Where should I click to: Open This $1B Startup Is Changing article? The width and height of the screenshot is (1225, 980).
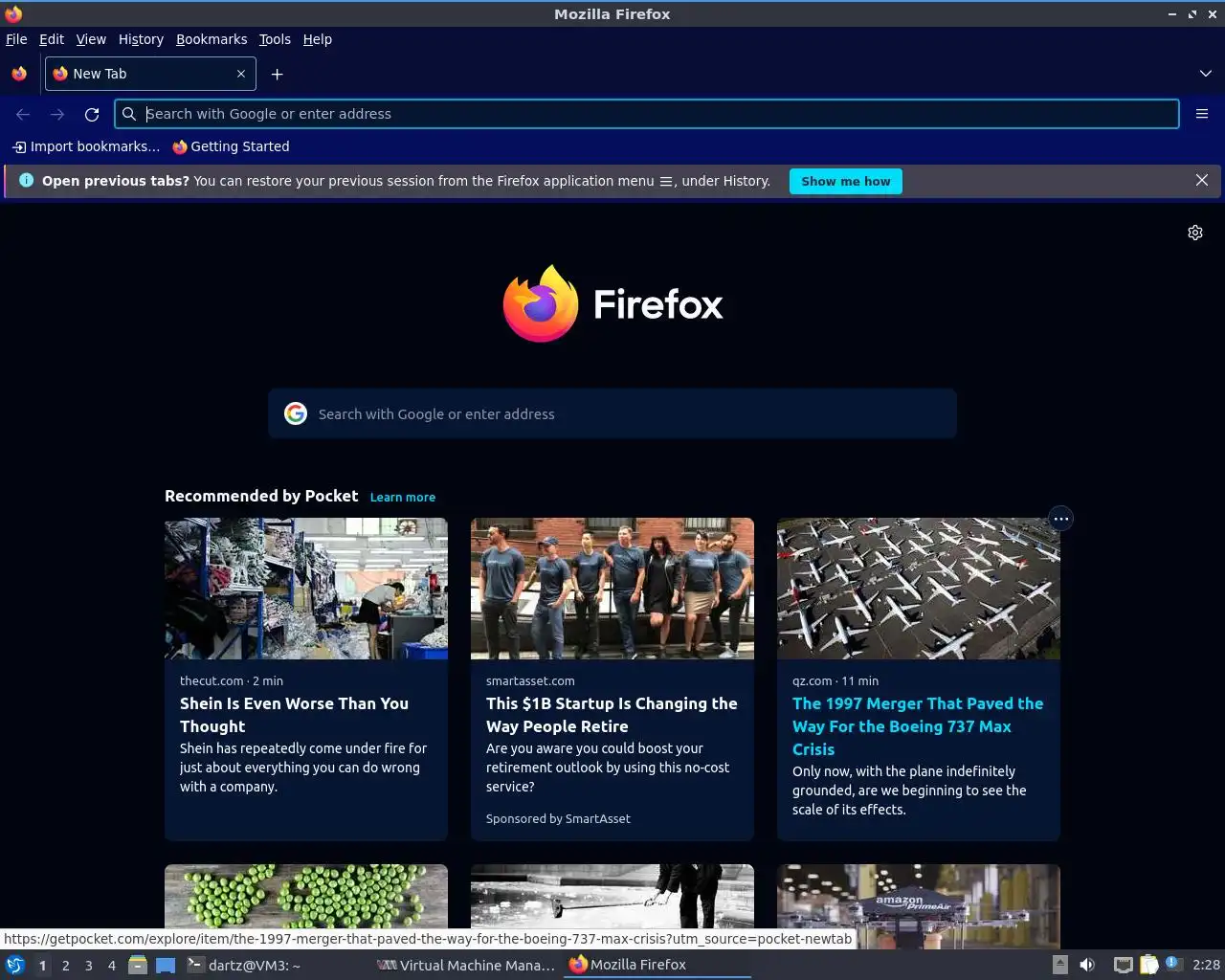(612, 715)
